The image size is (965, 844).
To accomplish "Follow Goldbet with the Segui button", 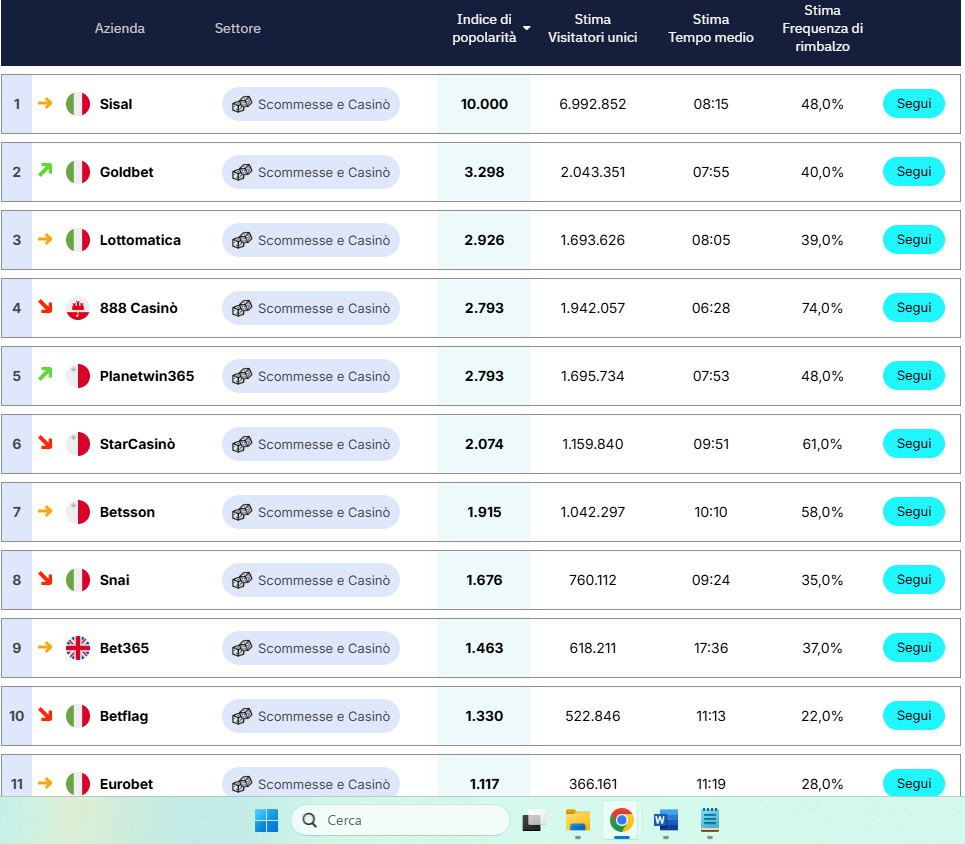I will [x=914, y=172].
